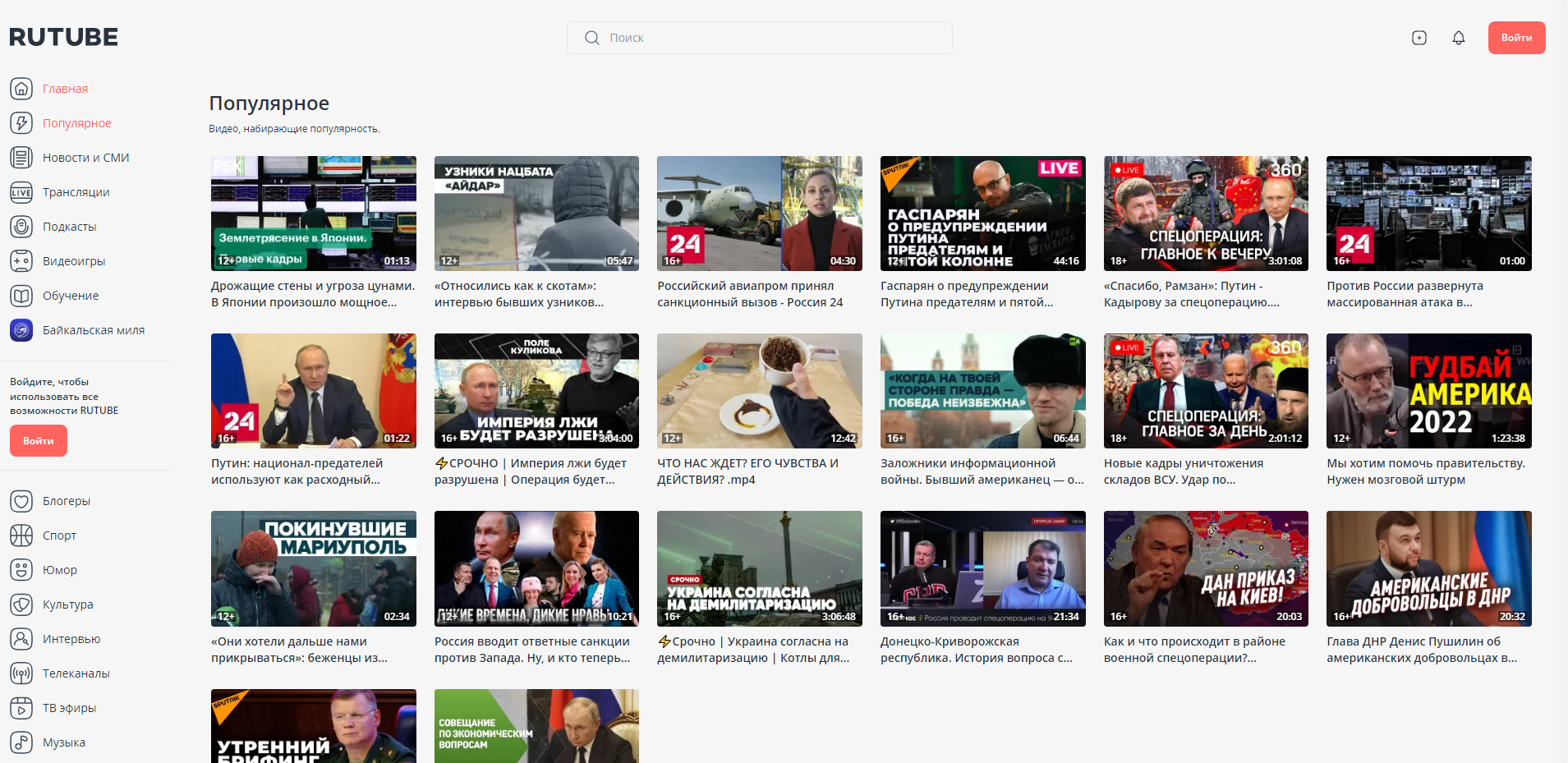Select the Телеканалы menu item
Image resolution: width=1568 pixels, height=763 pixels.
tap(76, 673)
